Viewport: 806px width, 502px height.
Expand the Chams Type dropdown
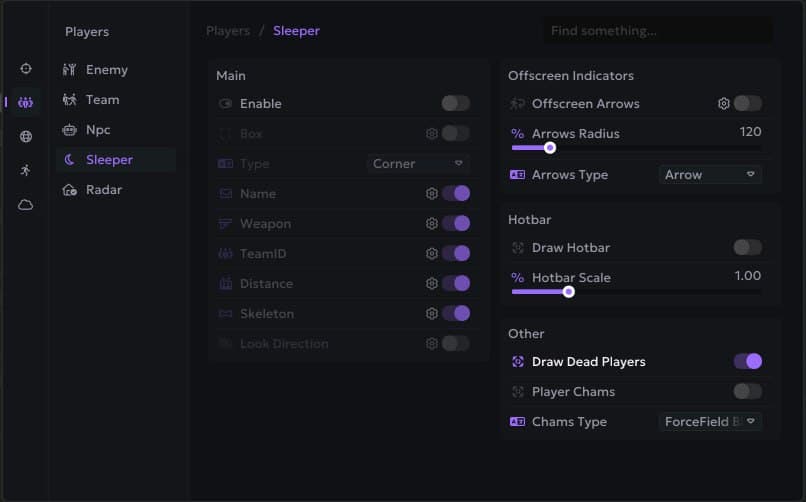click(x=710, y=421)
